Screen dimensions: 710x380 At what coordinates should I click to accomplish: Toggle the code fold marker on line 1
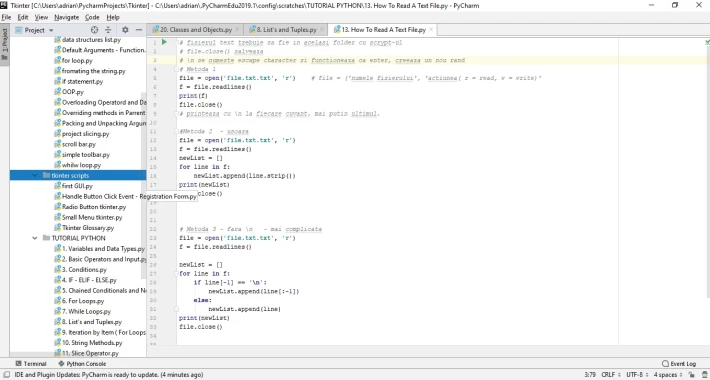(x=176, y=43)
